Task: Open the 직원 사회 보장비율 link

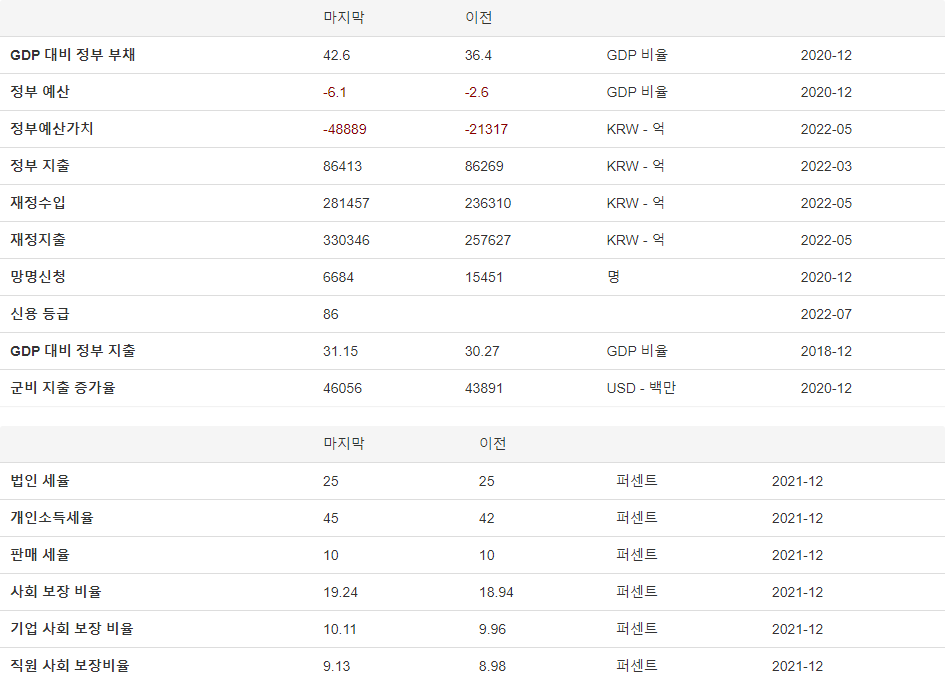Action: coord(70,666)
